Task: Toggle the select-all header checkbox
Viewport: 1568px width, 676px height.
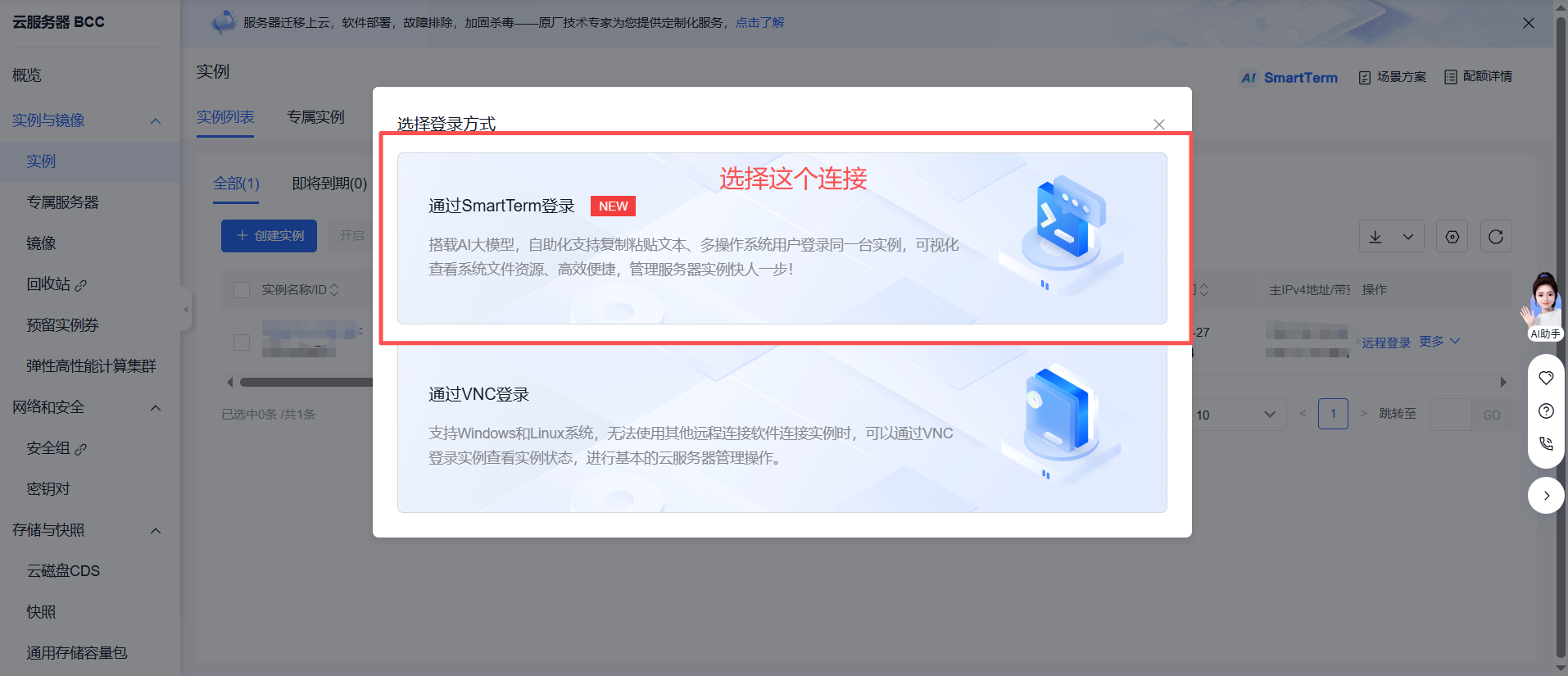Action: [x=242, y=290]
